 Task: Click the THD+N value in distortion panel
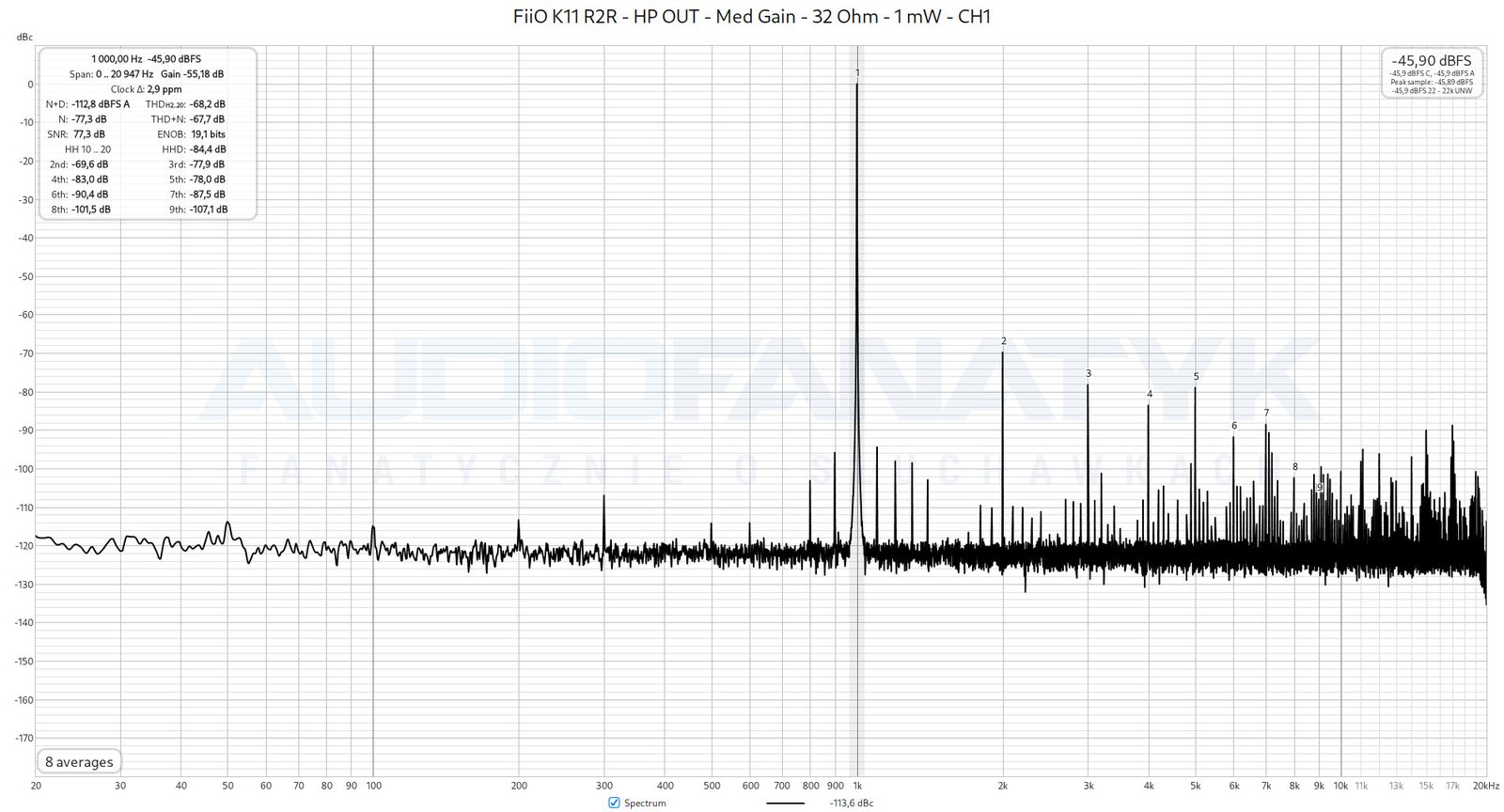(206, 119)
